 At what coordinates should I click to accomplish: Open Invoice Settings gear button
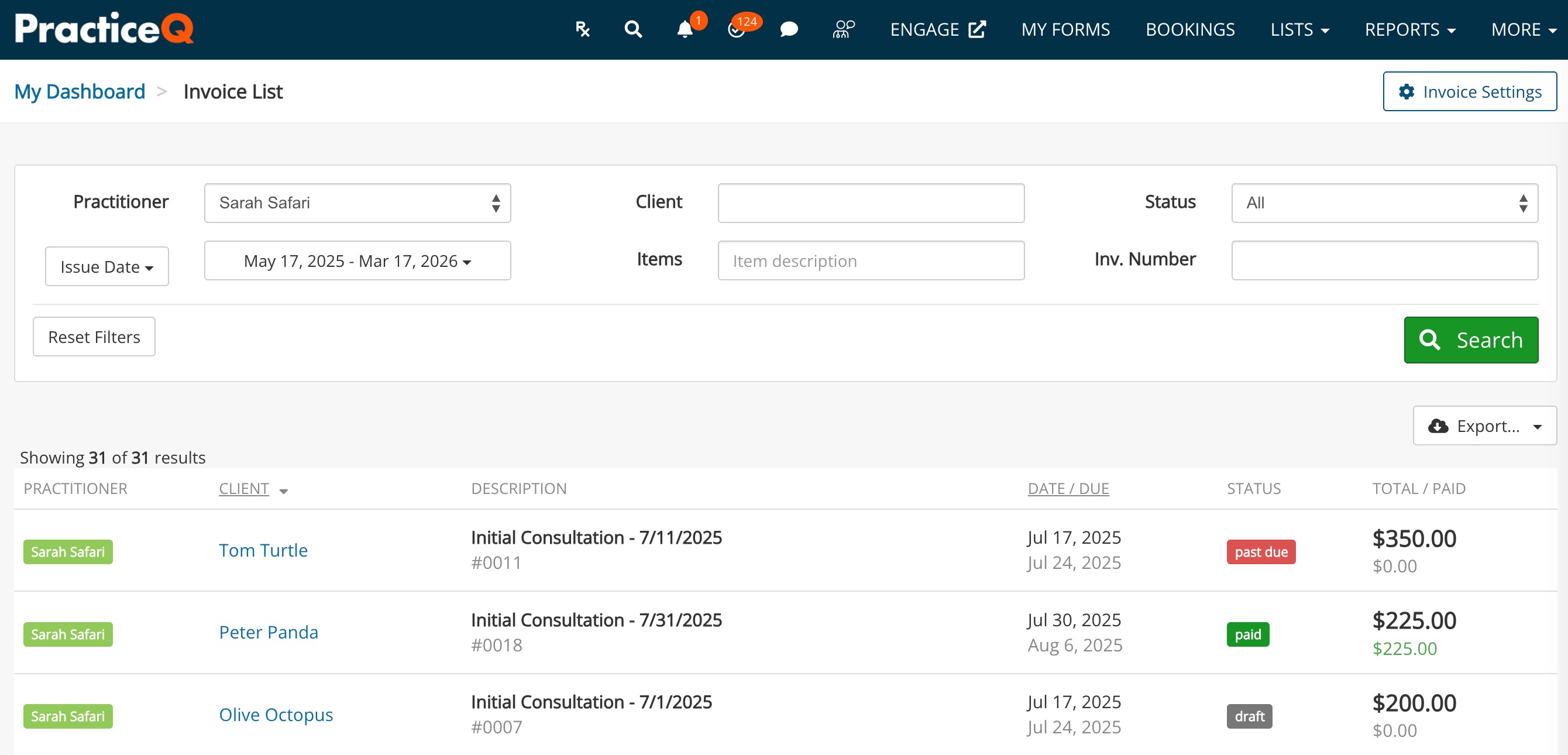pos(1469,91)
